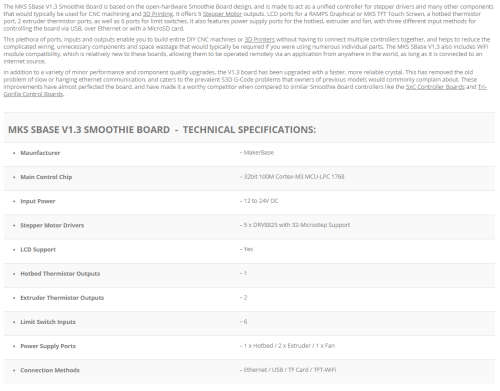
Task: Open the 3D Printing link
Action: 158,14
